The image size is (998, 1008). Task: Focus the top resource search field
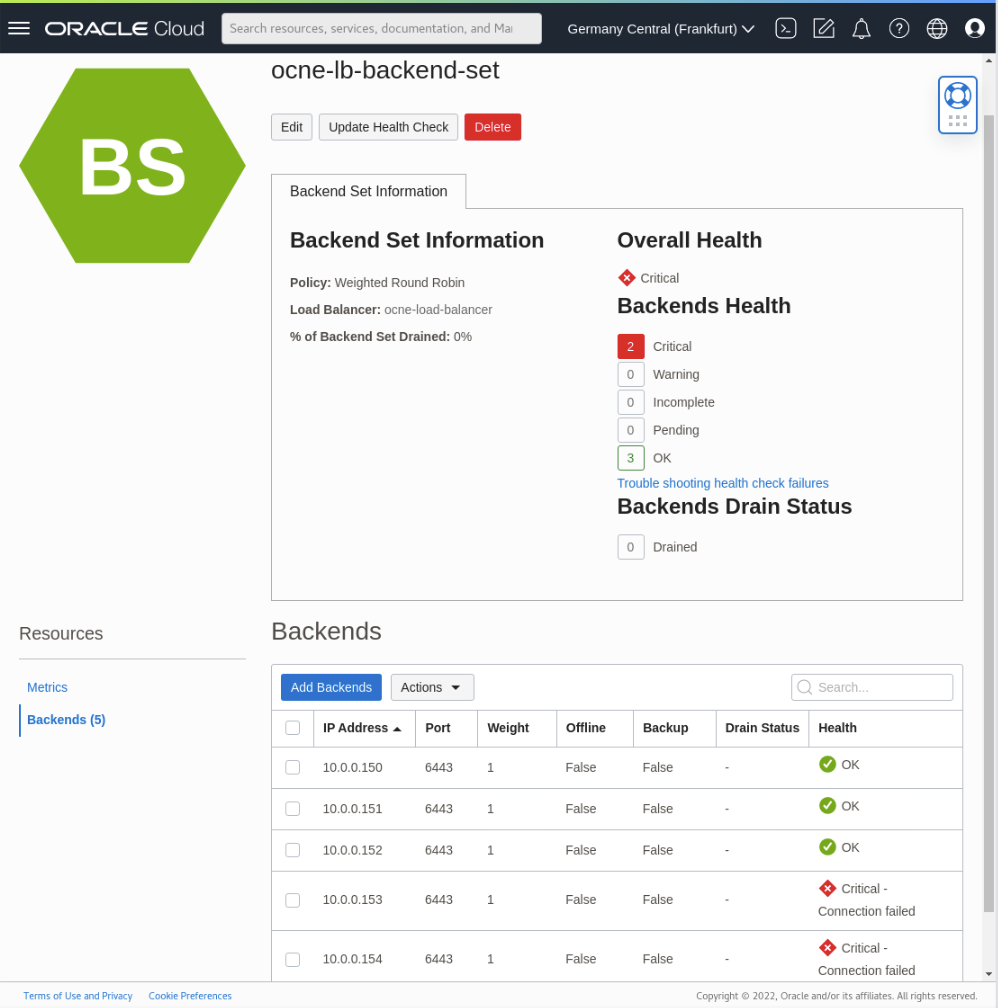pos(381,28)
